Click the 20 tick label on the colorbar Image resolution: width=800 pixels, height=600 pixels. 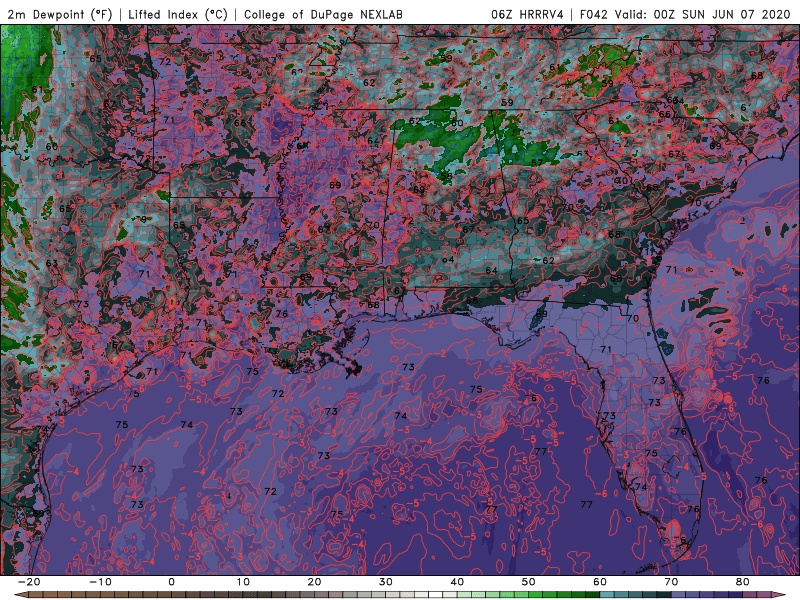coord(314,582)
